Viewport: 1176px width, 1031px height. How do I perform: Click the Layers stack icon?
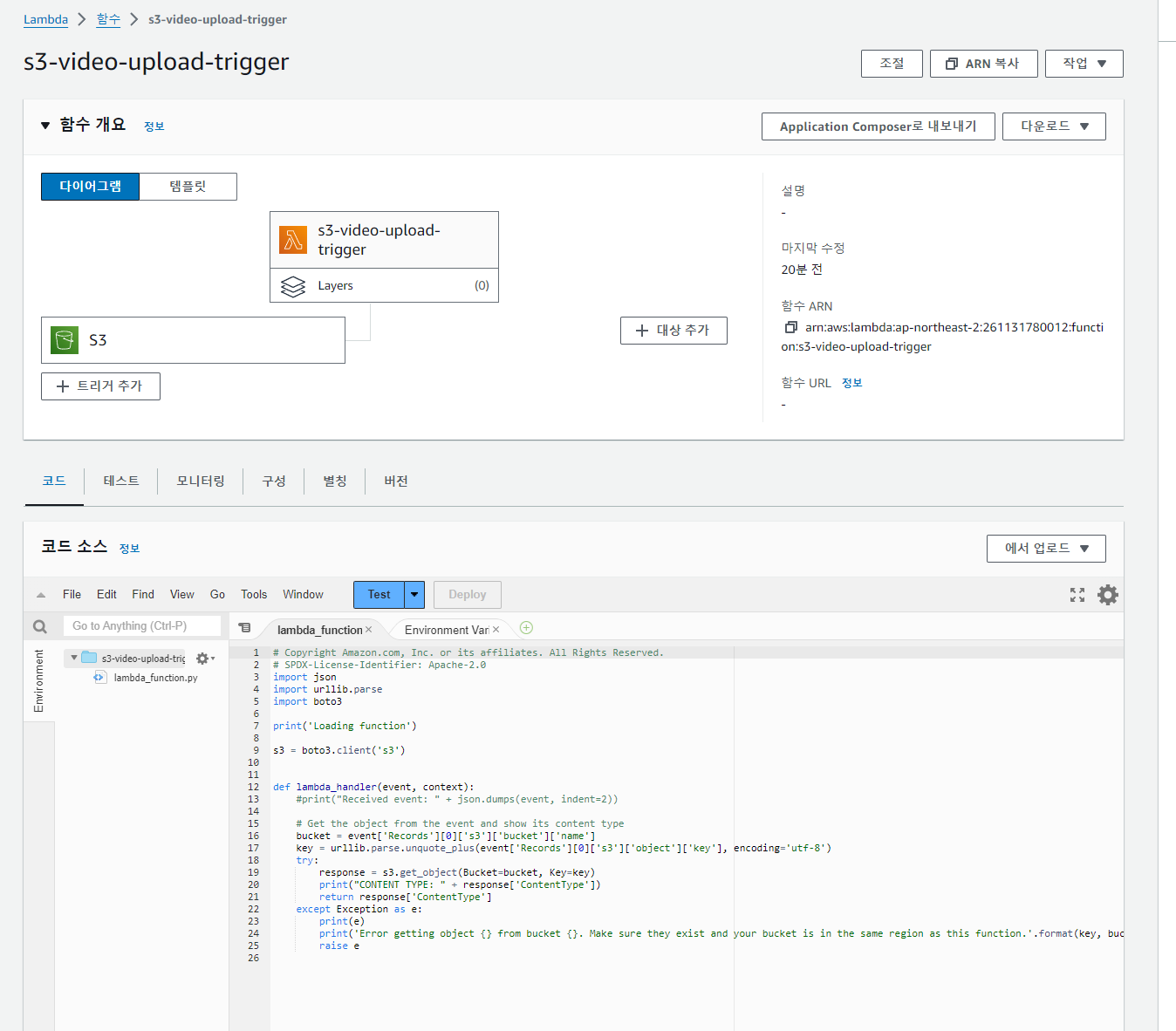293,286
